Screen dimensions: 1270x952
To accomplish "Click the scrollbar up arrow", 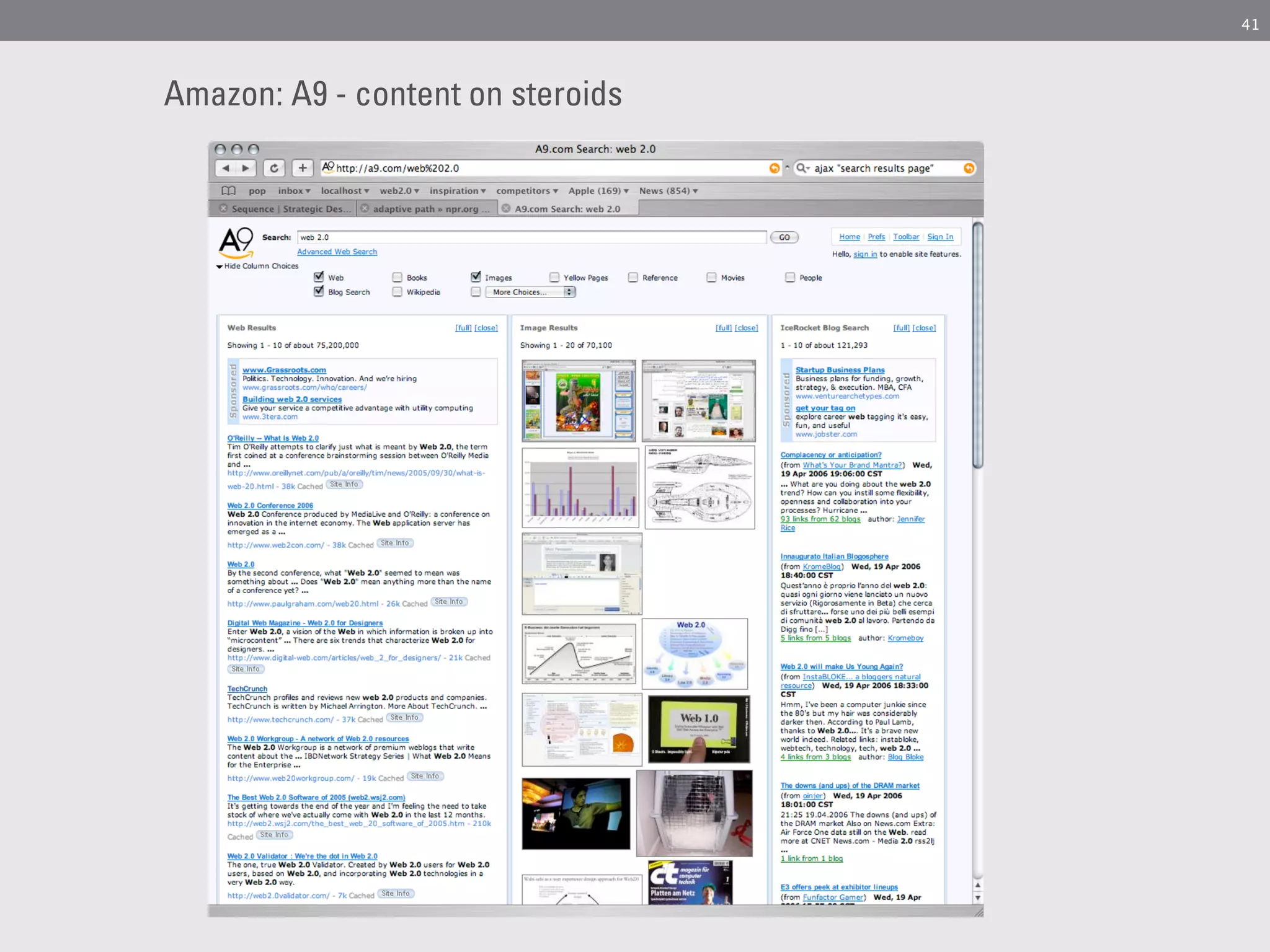I will (x=978, y=885).
